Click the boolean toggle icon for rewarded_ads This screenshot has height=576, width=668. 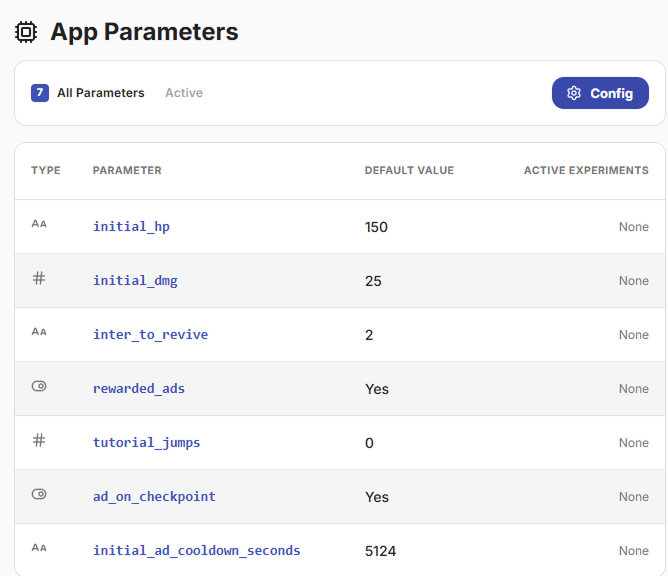click(39, 386)
